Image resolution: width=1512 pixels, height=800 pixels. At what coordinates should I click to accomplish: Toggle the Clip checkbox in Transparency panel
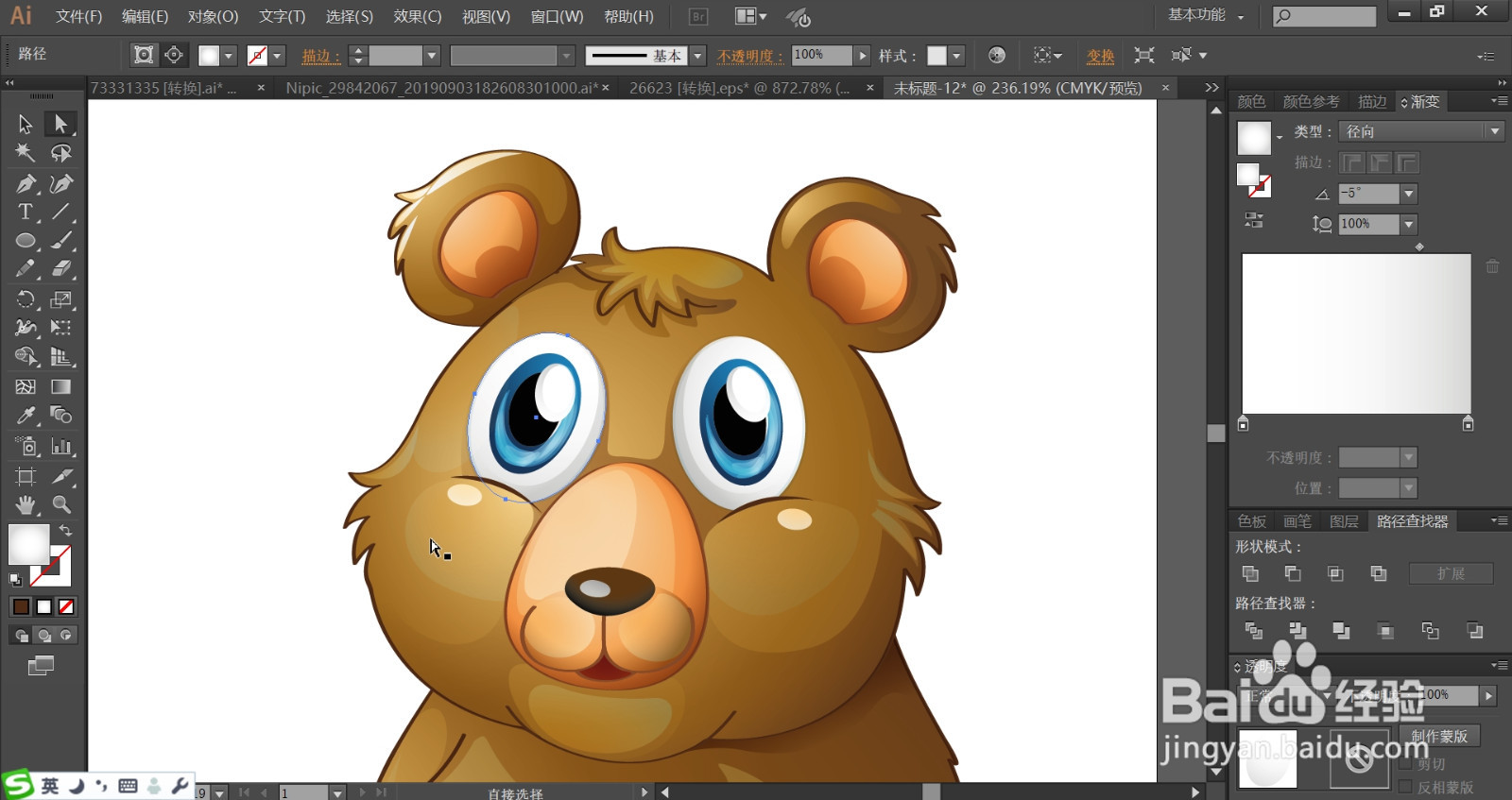point(1406,764)
